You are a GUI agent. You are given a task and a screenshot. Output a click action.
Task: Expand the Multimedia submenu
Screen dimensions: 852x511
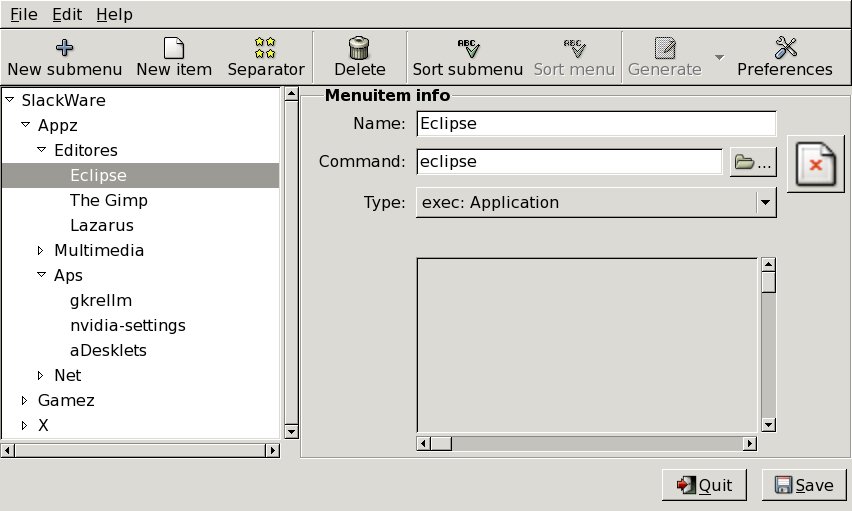click(x=41, y=250)
